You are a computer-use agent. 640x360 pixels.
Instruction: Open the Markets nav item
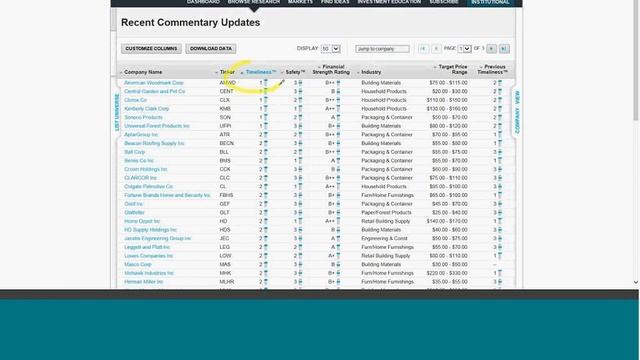point(300,2)
